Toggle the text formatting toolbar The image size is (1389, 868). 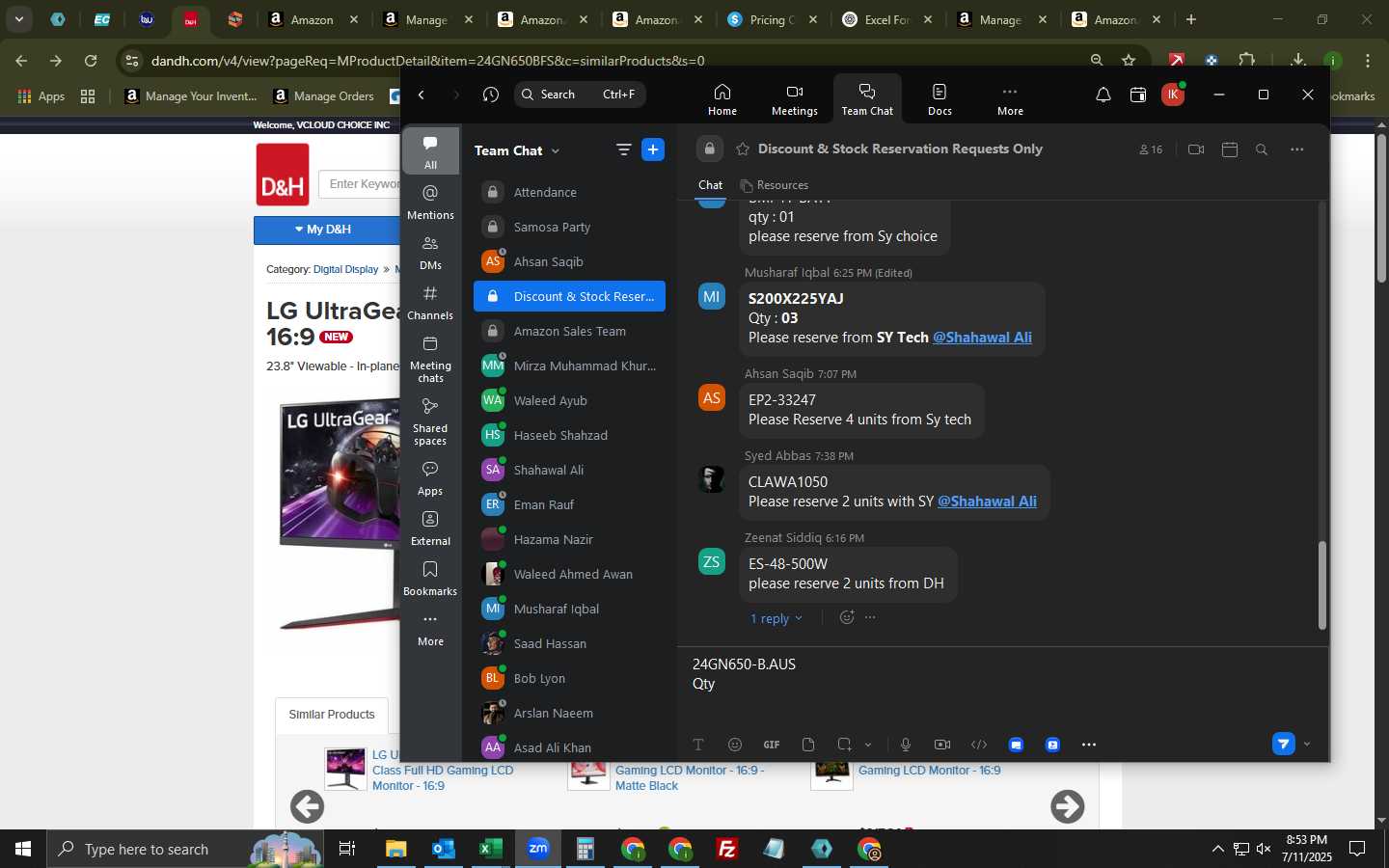click(698, 745)
